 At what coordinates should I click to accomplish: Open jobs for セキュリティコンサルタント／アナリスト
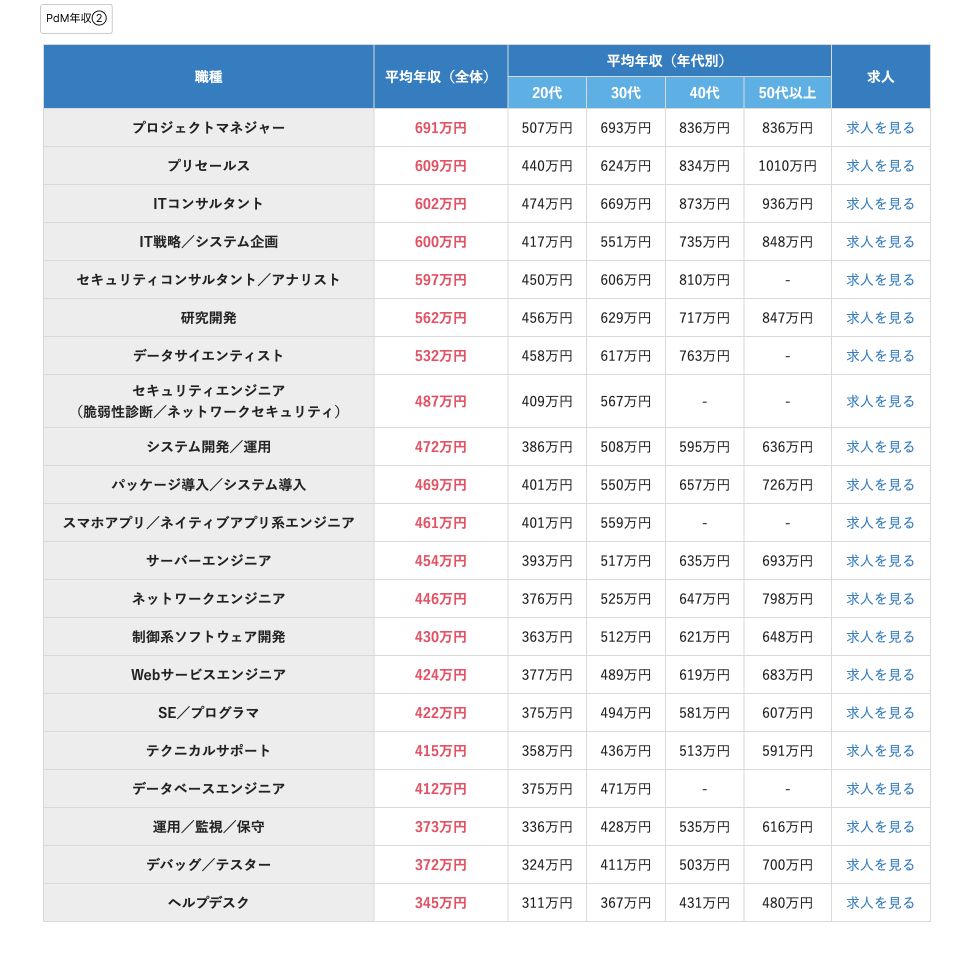(x=880, y=280)
